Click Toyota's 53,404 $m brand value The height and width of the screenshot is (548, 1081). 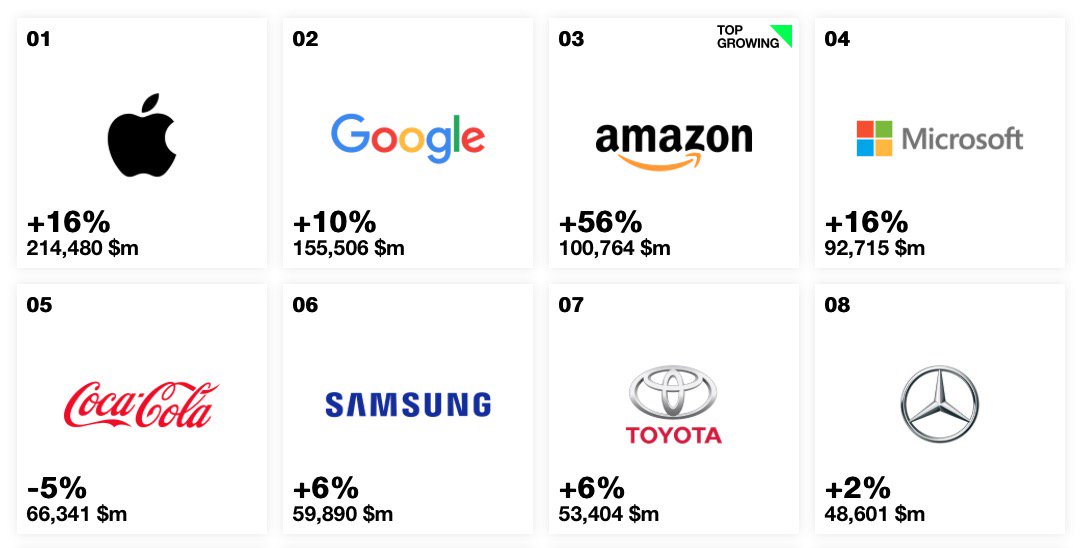[x=608, y=514]
